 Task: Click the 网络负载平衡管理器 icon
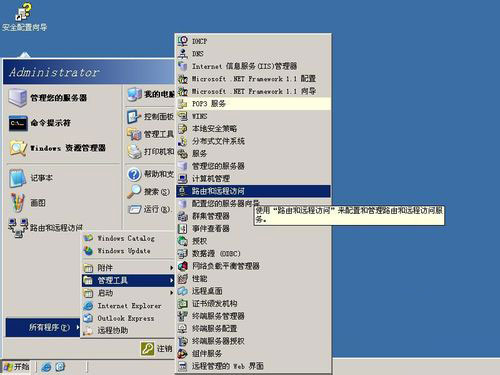point(183,266)
